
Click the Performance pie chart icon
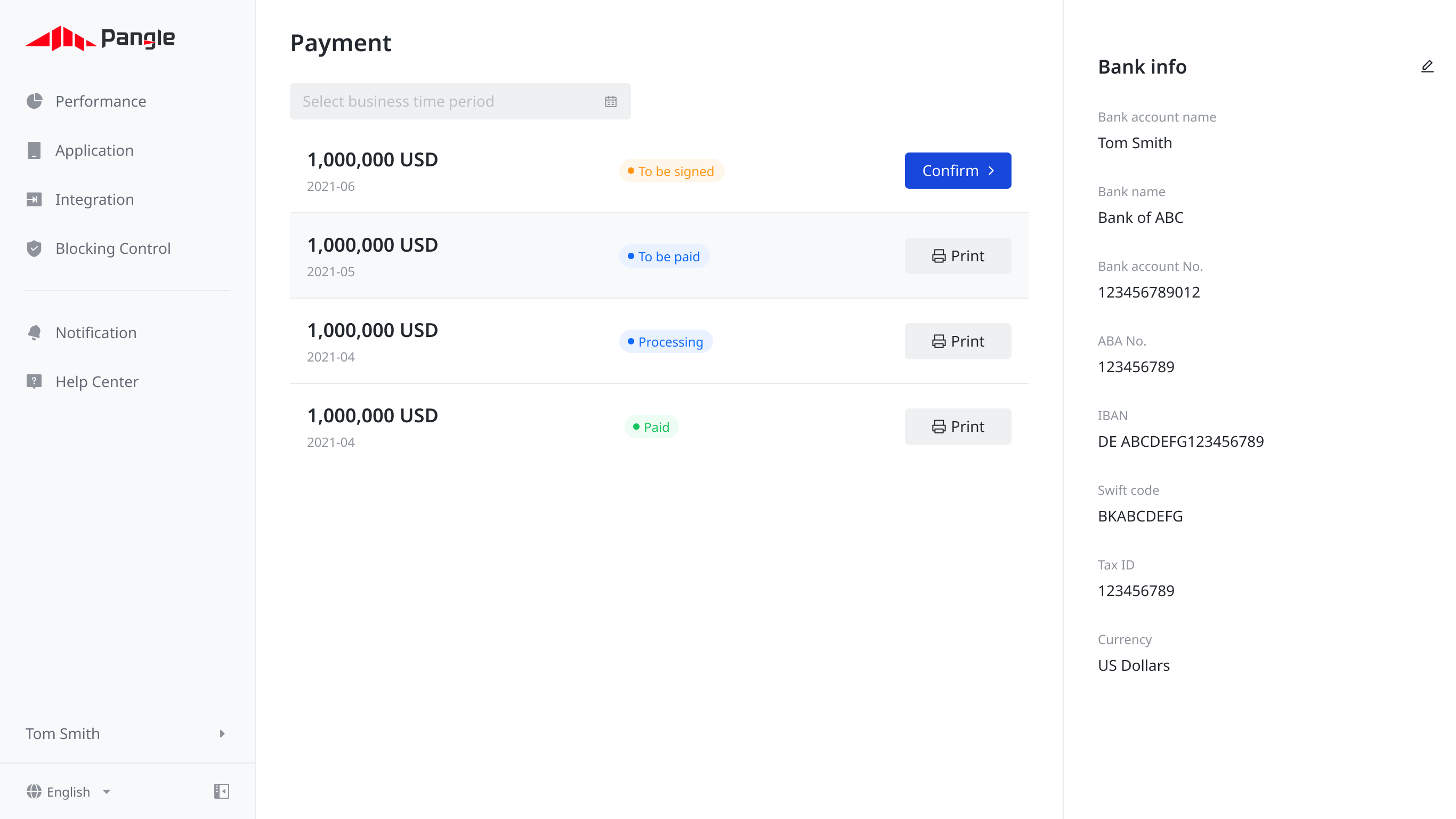point(35,101)
